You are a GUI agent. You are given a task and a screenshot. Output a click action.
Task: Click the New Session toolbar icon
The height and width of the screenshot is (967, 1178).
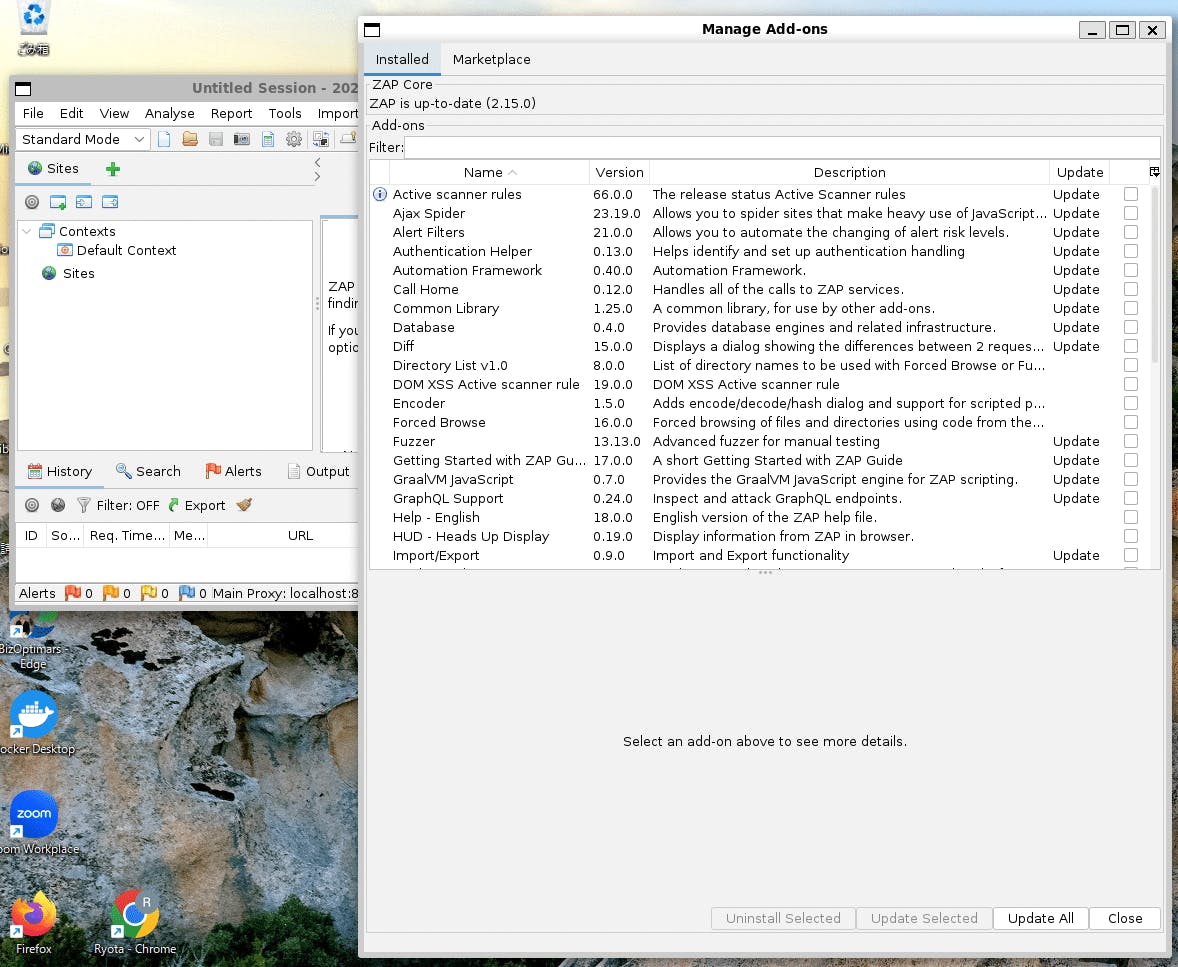point(164,140)
